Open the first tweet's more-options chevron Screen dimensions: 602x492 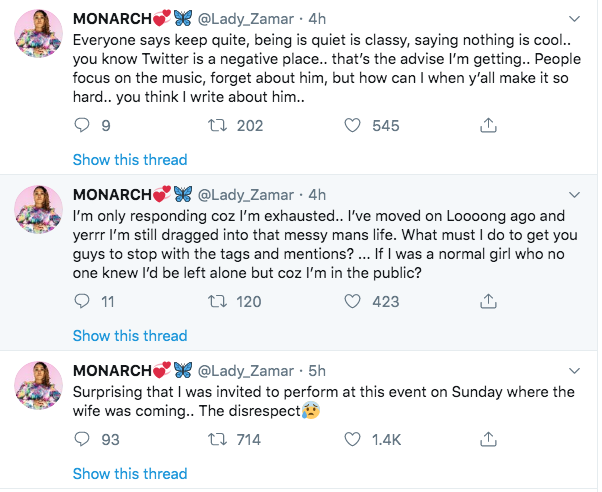pos(574,19)
